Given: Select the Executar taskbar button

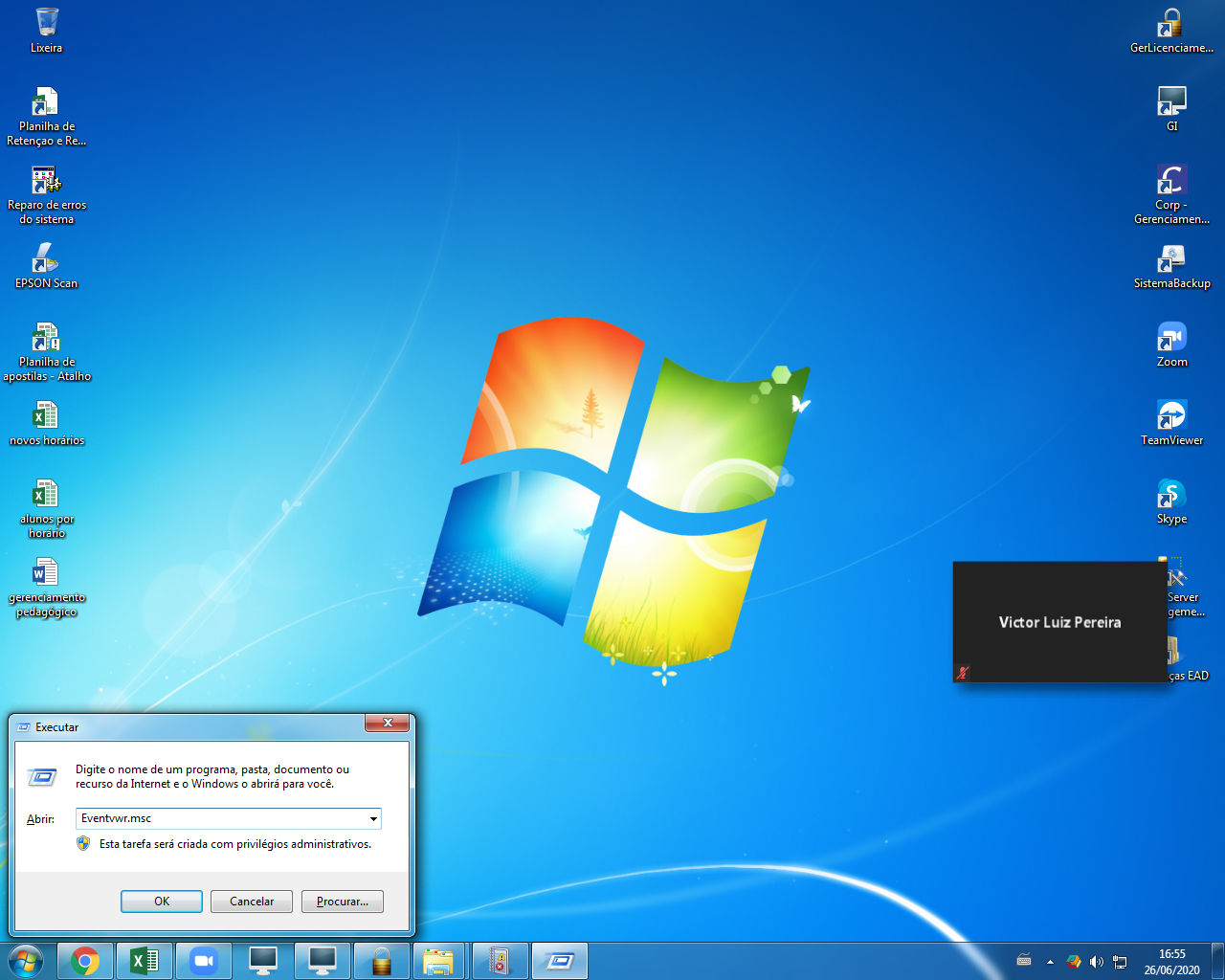Looking at the screenshot, I should 560,961.
